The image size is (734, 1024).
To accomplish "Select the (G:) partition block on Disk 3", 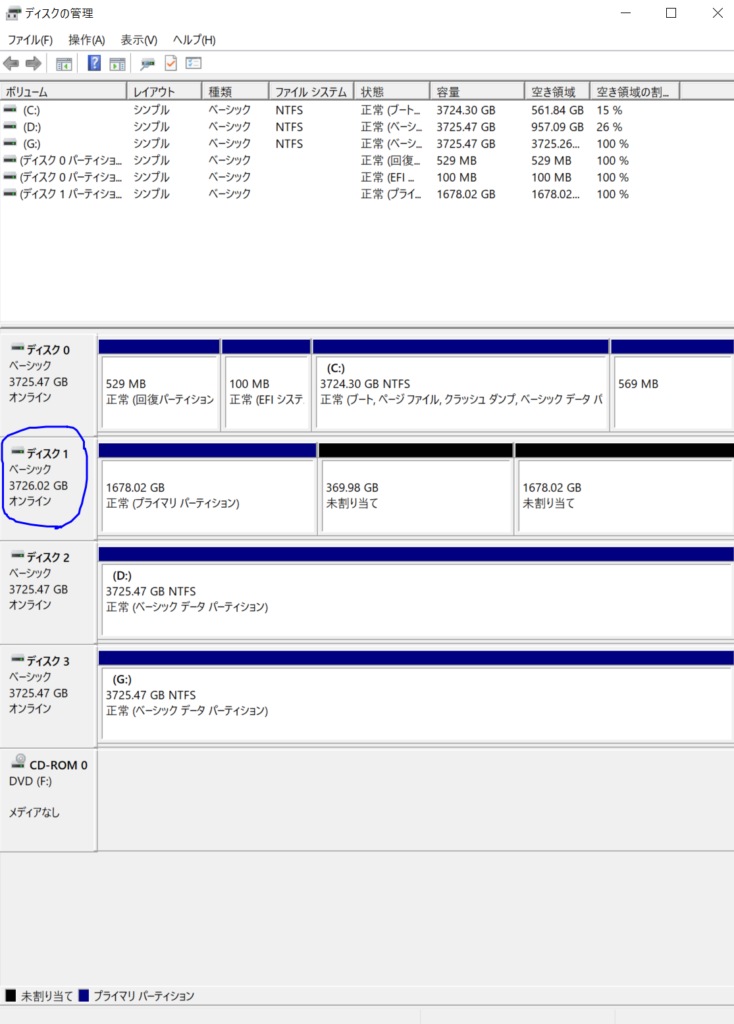I will [x=415, y=701].
